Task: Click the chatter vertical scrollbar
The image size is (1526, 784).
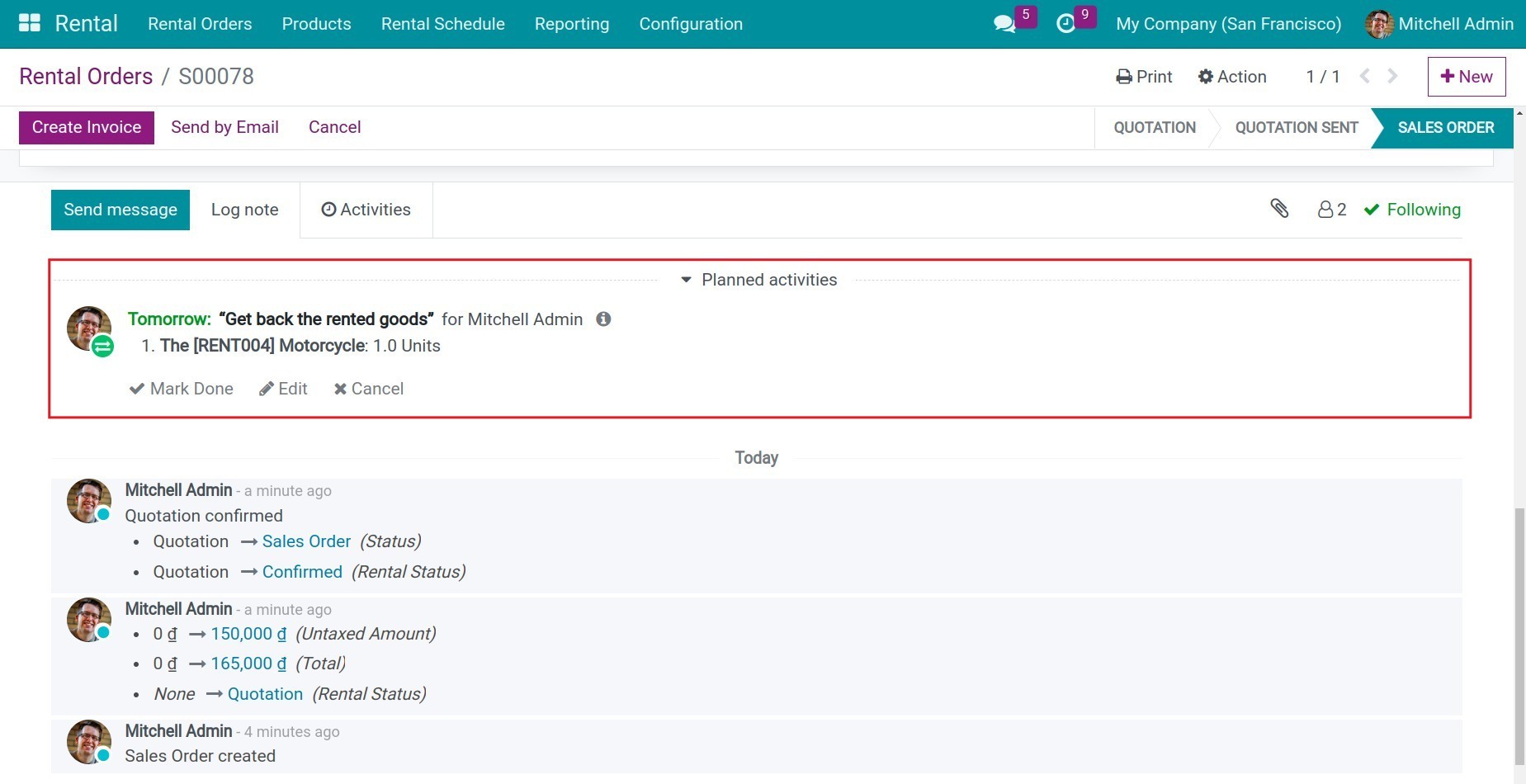Action: tap(1519, 635)
